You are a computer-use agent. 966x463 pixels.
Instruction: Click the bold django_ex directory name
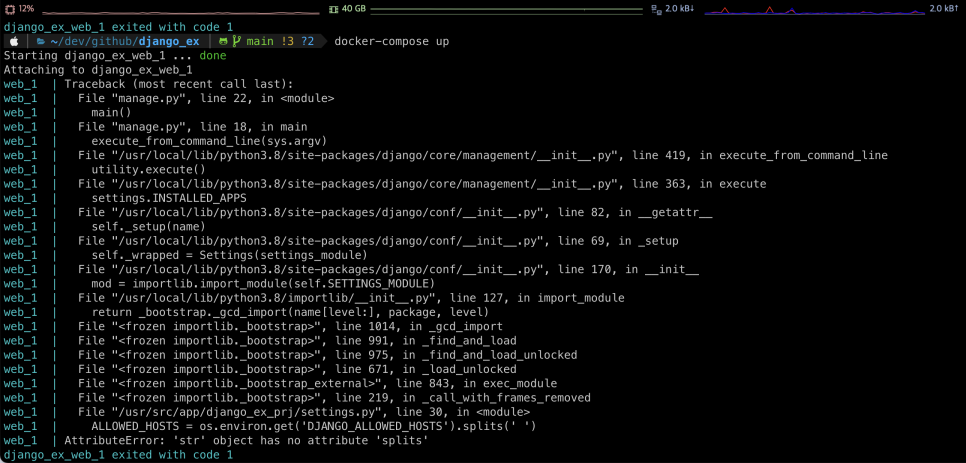click(169, 41)
